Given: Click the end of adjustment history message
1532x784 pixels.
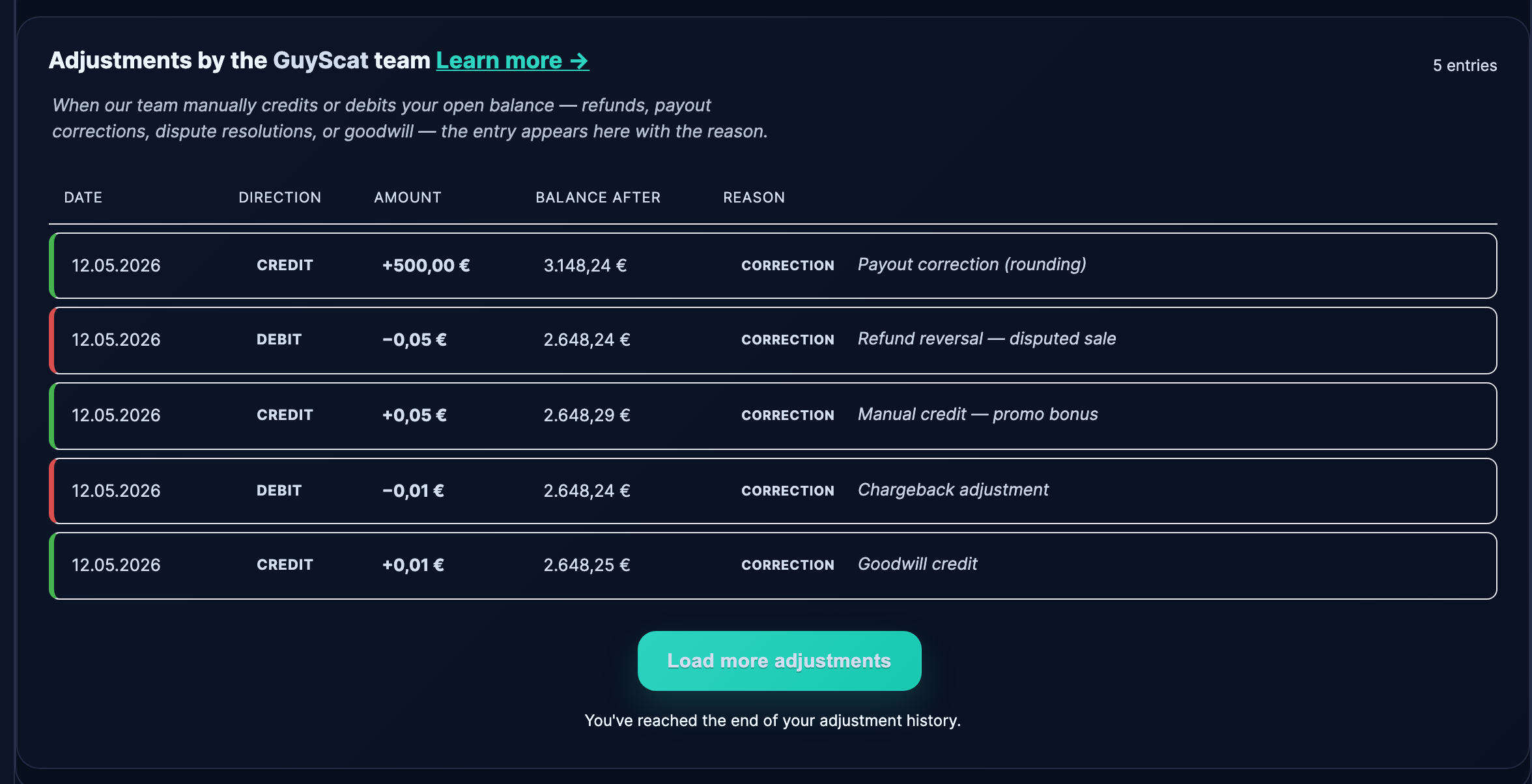Looking at the screenshot, I should tap(773, 721).
